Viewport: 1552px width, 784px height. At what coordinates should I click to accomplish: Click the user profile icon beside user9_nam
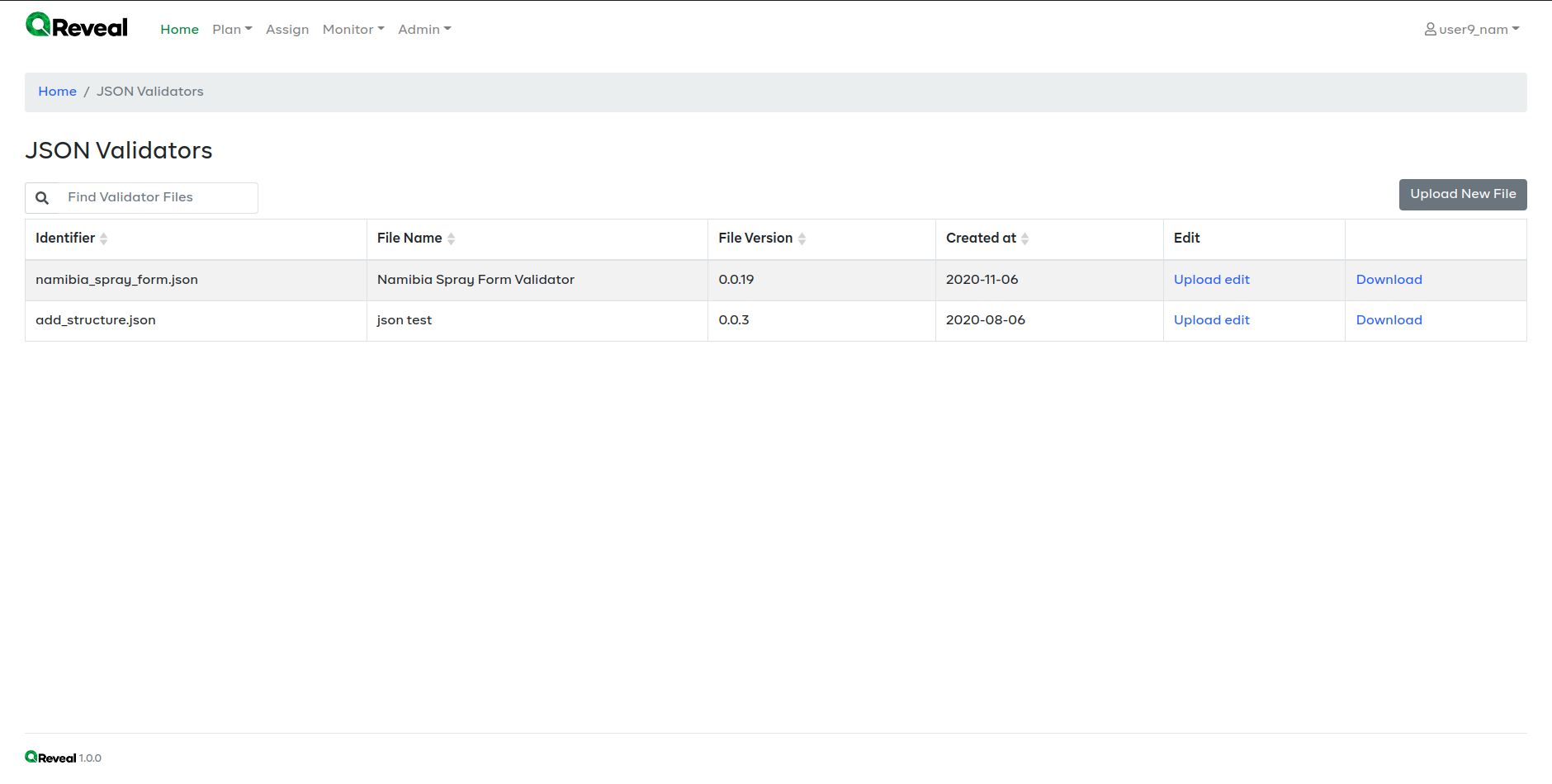1431,29
